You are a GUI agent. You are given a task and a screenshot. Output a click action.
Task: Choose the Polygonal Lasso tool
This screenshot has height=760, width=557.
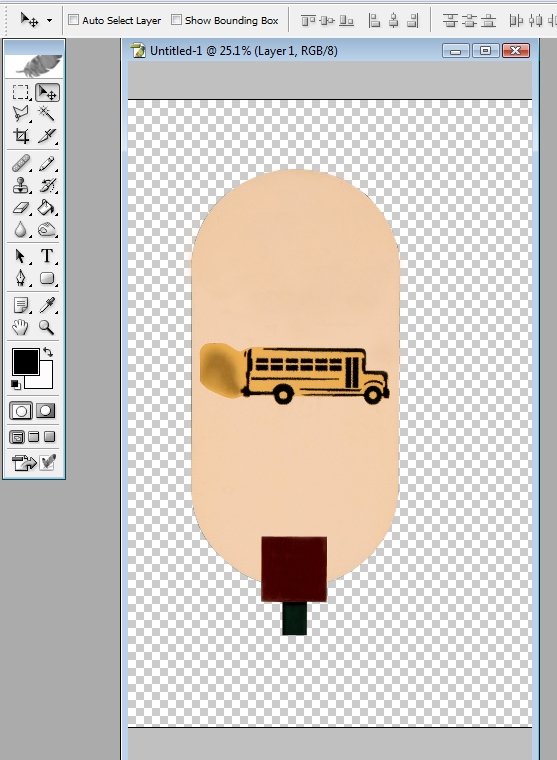(x=20, y=113)
